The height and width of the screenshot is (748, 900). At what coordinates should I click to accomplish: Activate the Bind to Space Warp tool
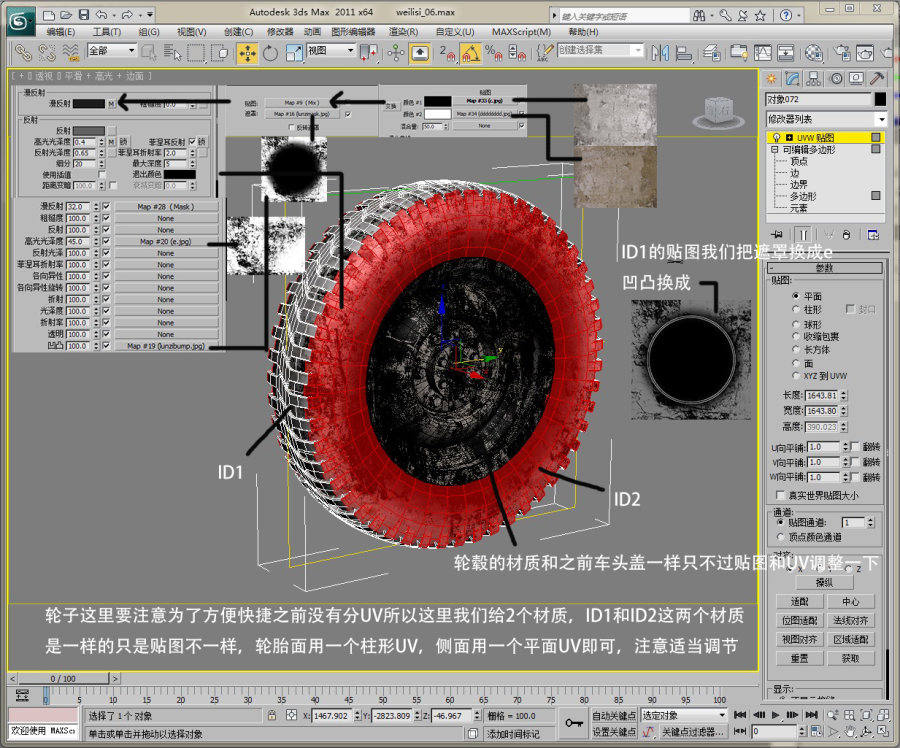tap(71, 53)
